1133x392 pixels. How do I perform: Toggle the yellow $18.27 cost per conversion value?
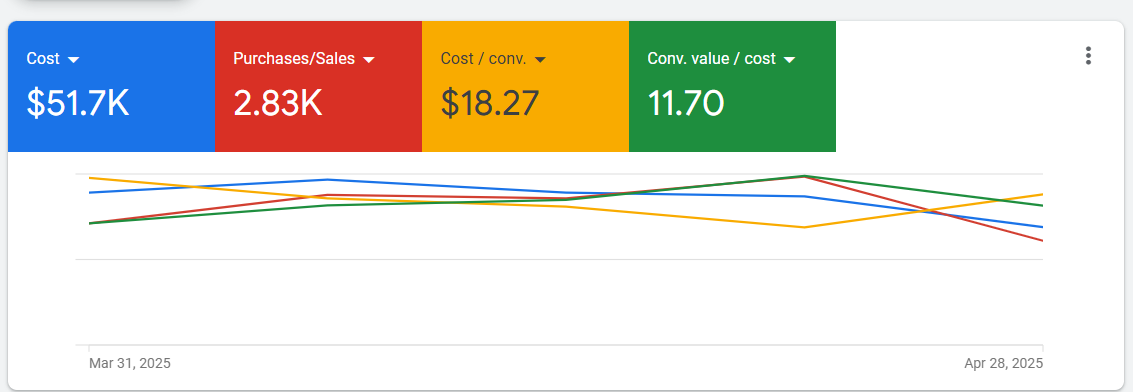click(x=490, y=103)
